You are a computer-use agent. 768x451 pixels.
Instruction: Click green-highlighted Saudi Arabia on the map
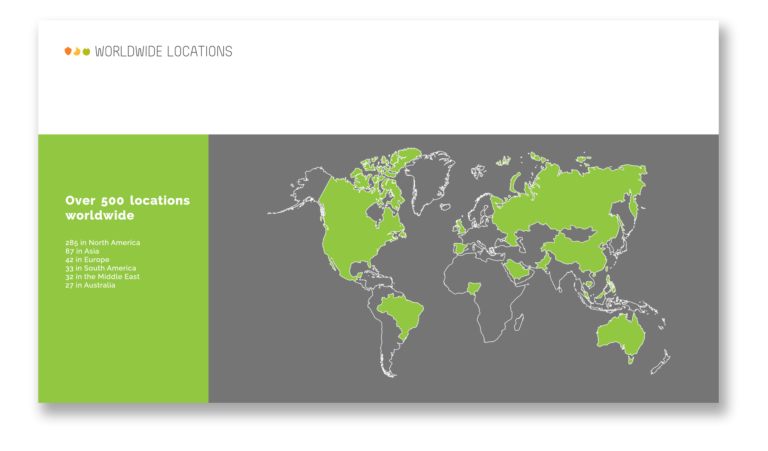(x=518, y=270)
